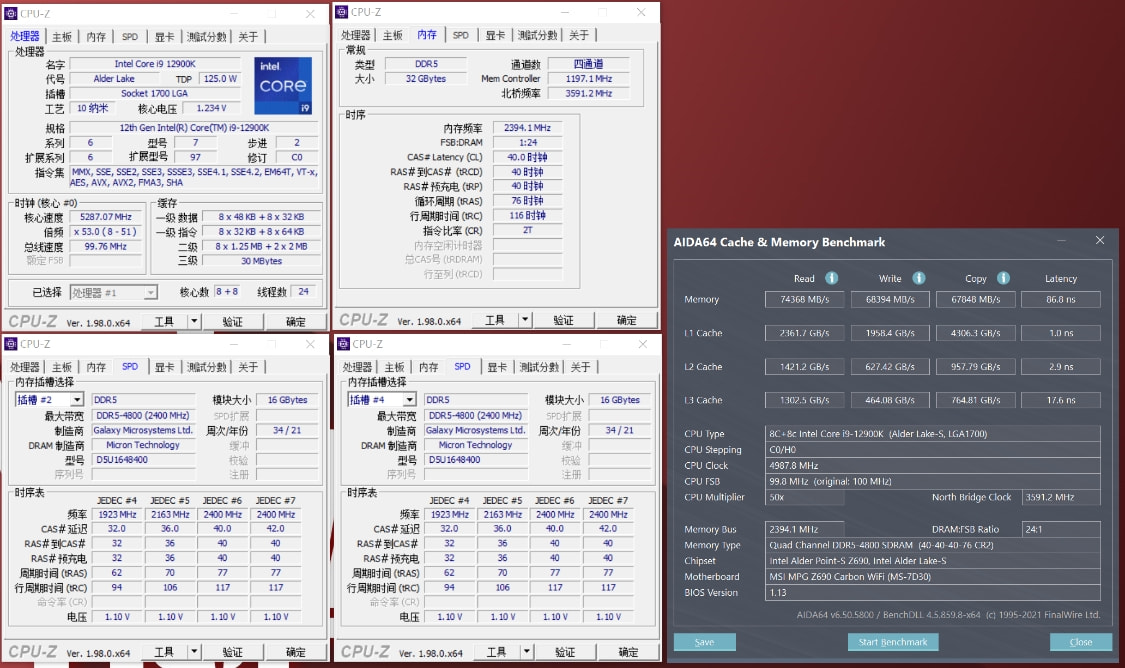Click the Intel Core i9 badge in CPU-Z
Image resolution: width=1125 pixels, height=668 pixels.
tap(283, 85)
